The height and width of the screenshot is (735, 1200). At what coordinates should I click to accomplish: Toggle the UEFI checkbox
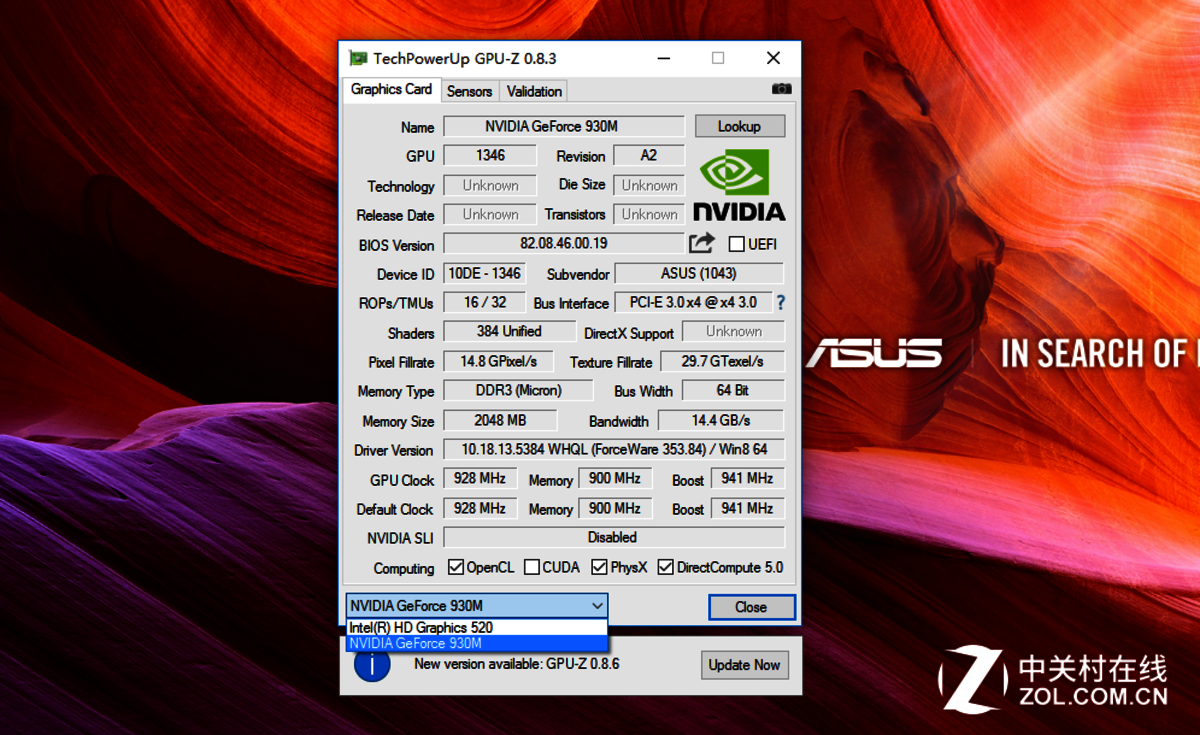tap(737, 244)
